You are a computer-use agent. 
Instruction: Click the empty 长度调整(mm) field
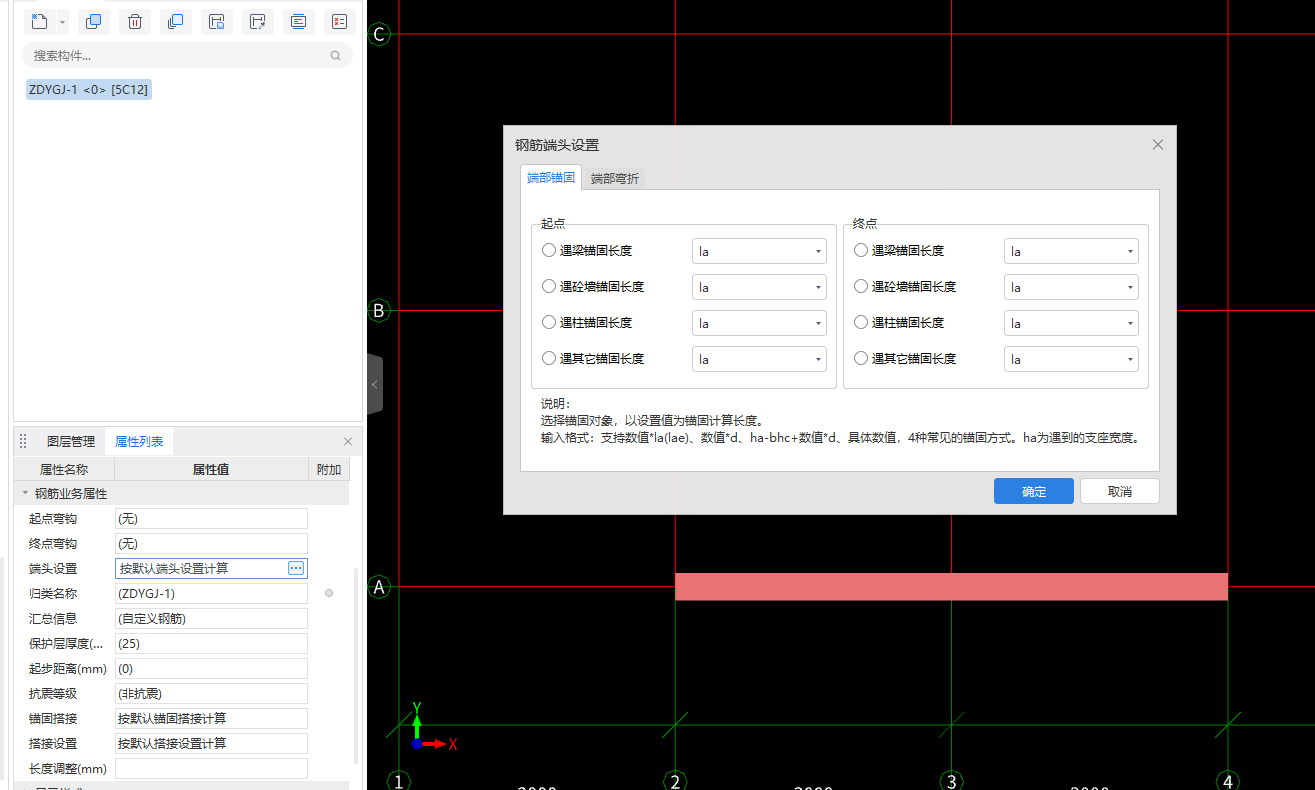tap(211, 769)
